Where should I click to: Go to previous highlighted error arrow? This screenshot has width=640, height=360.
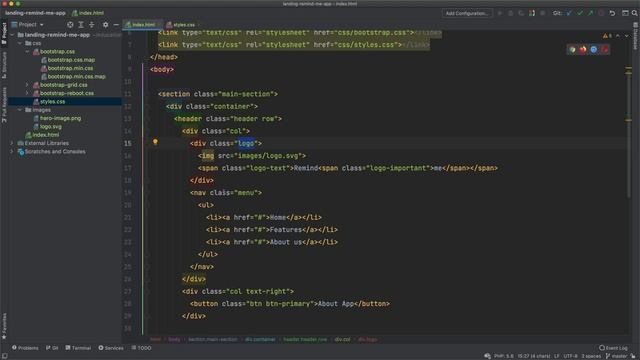[x=618, y=36]
